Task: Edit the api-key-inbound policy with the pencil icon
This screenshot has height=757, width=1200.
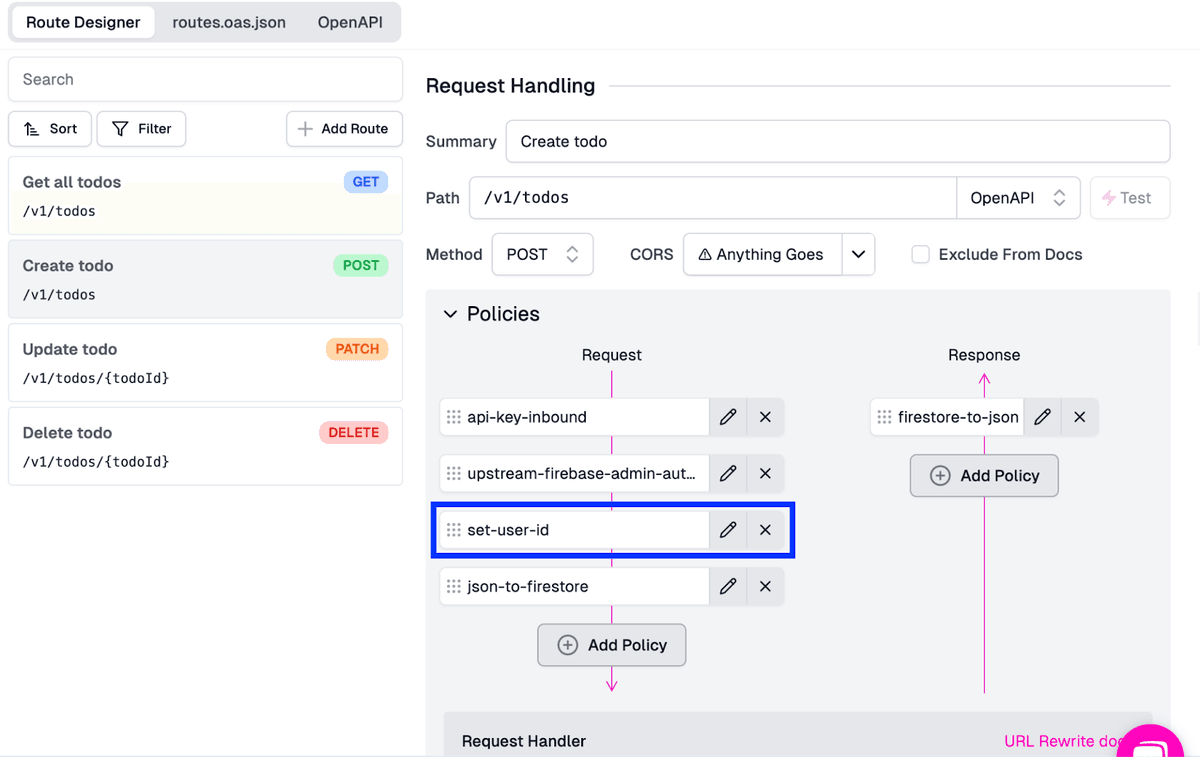Action: tap(727, 417)
